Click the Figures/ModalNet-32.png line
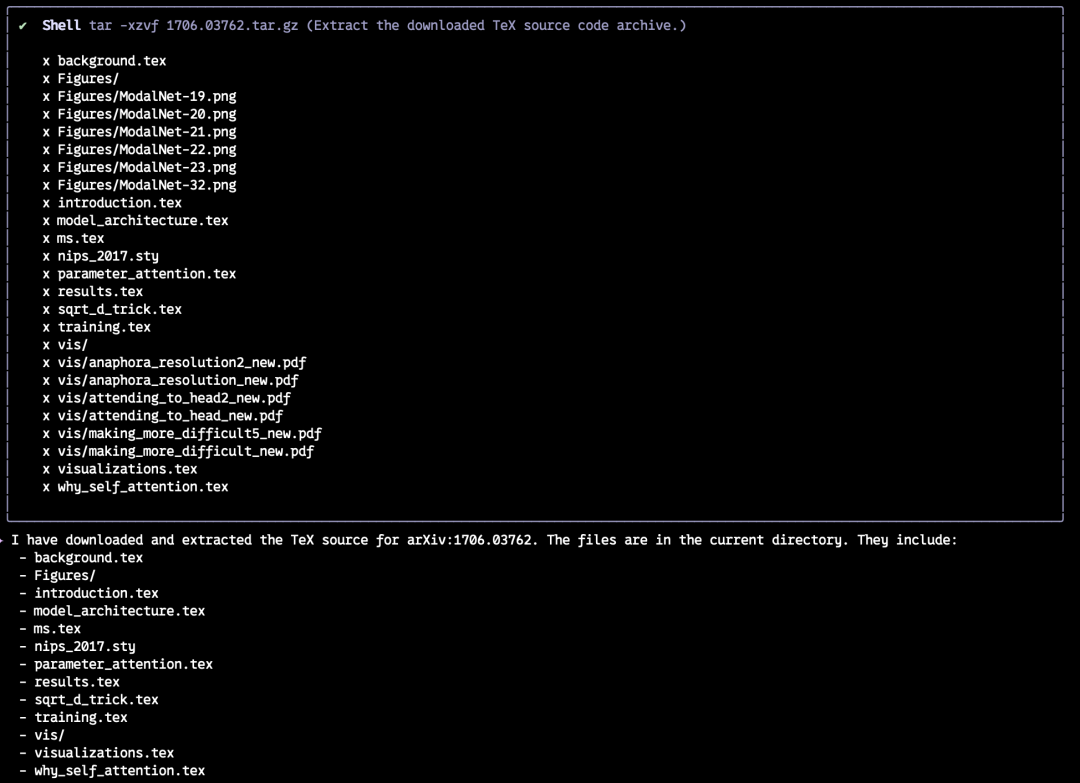1080x783 pixels. (x=139, y=185)
